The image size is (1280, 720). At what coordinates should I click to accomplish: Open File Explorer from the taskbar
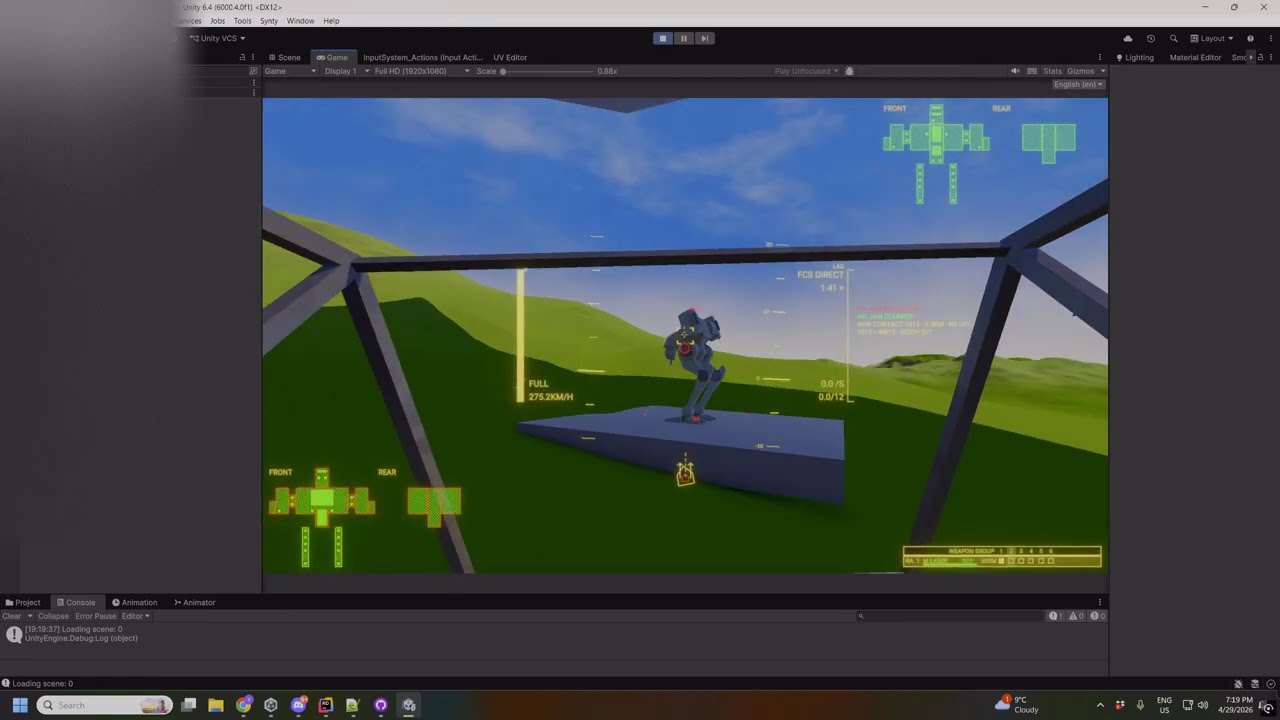tap(216, 705)
